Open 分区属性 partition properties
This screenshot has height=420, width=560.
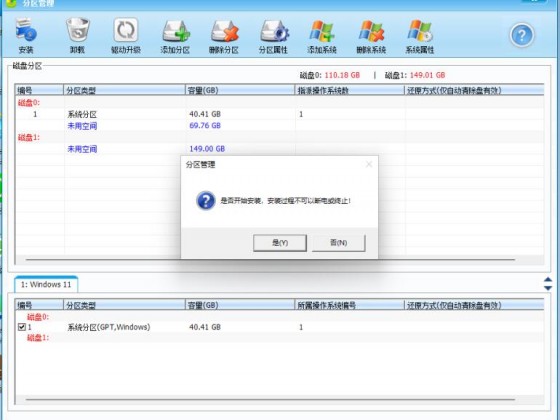[273, 36]
